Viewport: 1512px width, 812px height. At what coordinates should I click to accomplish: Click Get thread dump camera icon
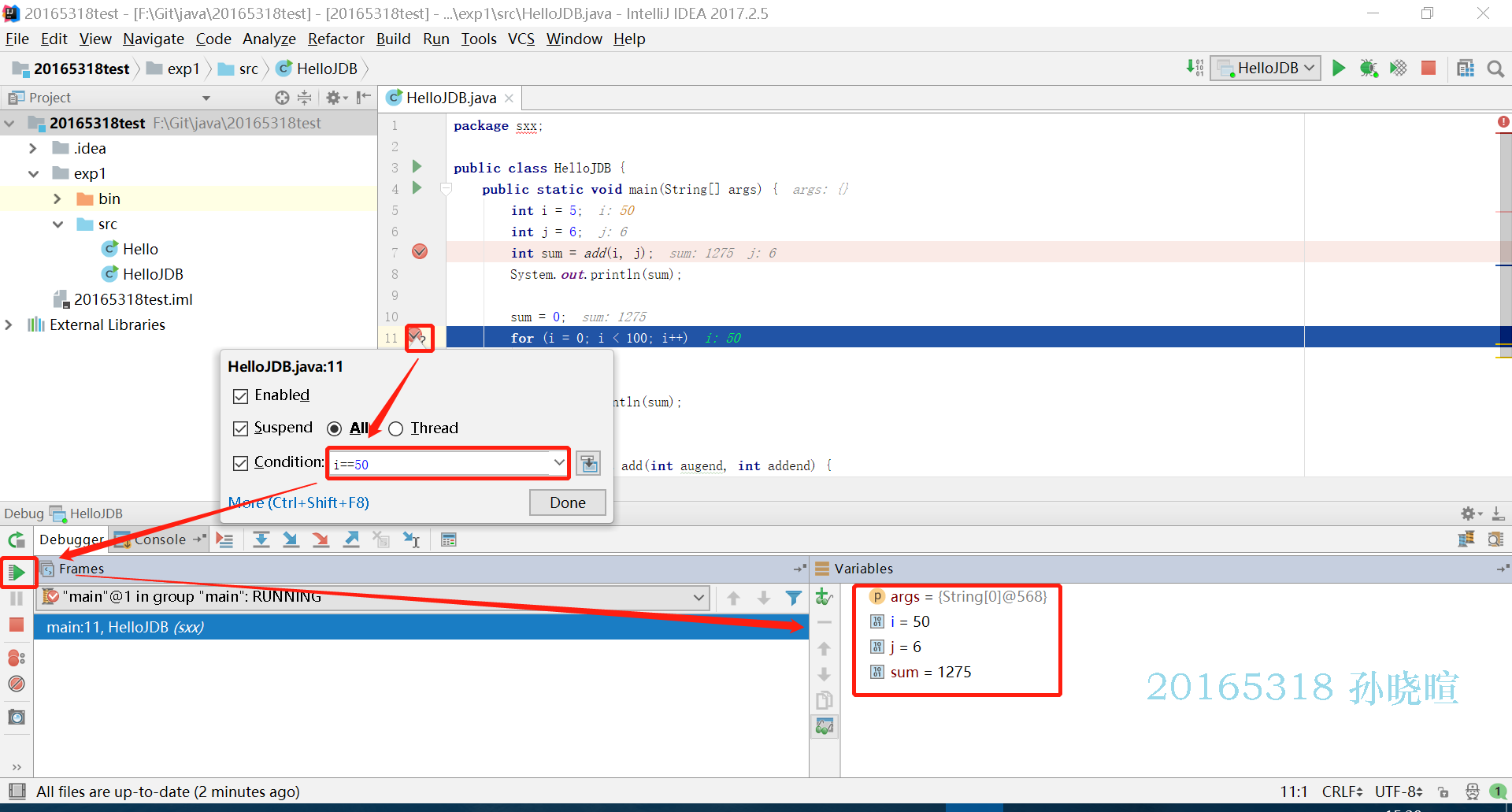17,717
